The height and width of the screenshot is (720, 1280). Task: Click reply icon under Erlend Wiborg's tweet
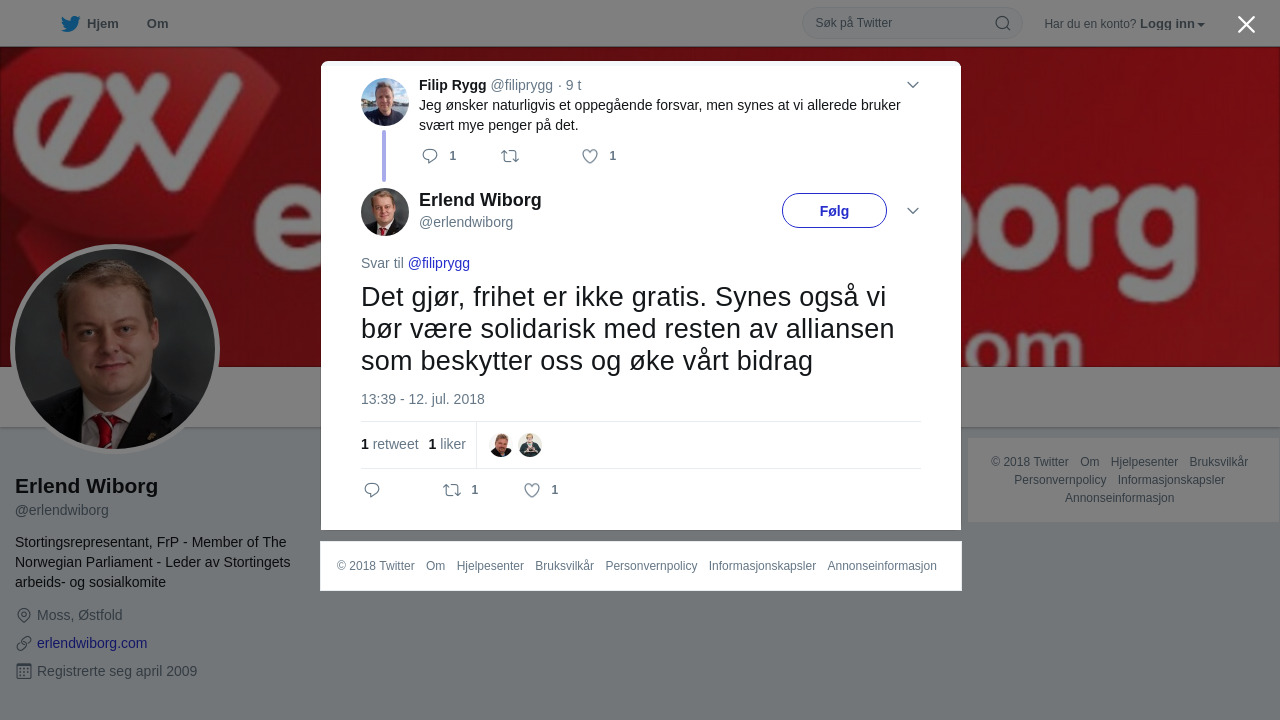pyautogui.click(x=372, y=490)
